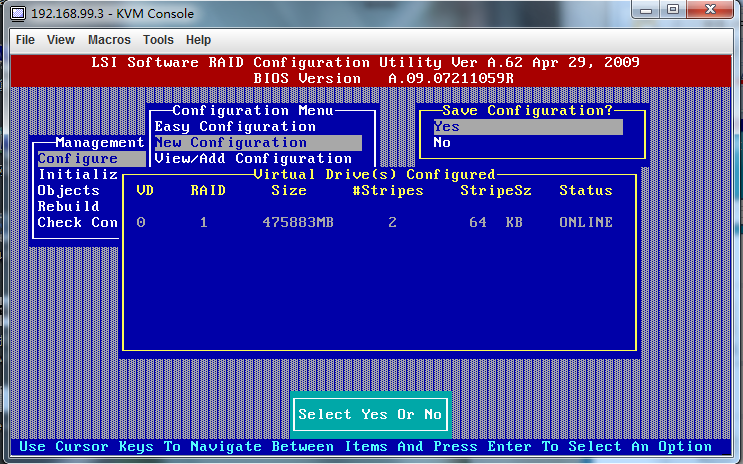Select Check Consistency in Management menu
This screenshot has height=464, width=743.
point(78,222)
